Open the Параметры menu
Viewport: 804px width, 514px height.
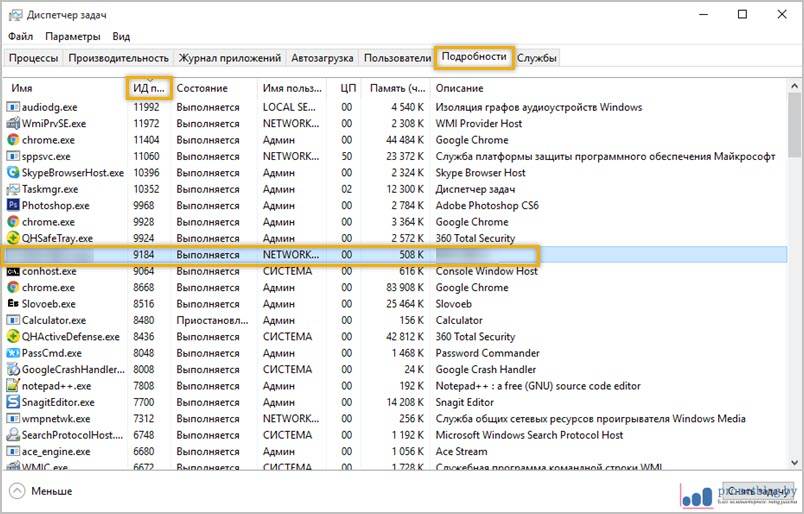tap(72, 36)
